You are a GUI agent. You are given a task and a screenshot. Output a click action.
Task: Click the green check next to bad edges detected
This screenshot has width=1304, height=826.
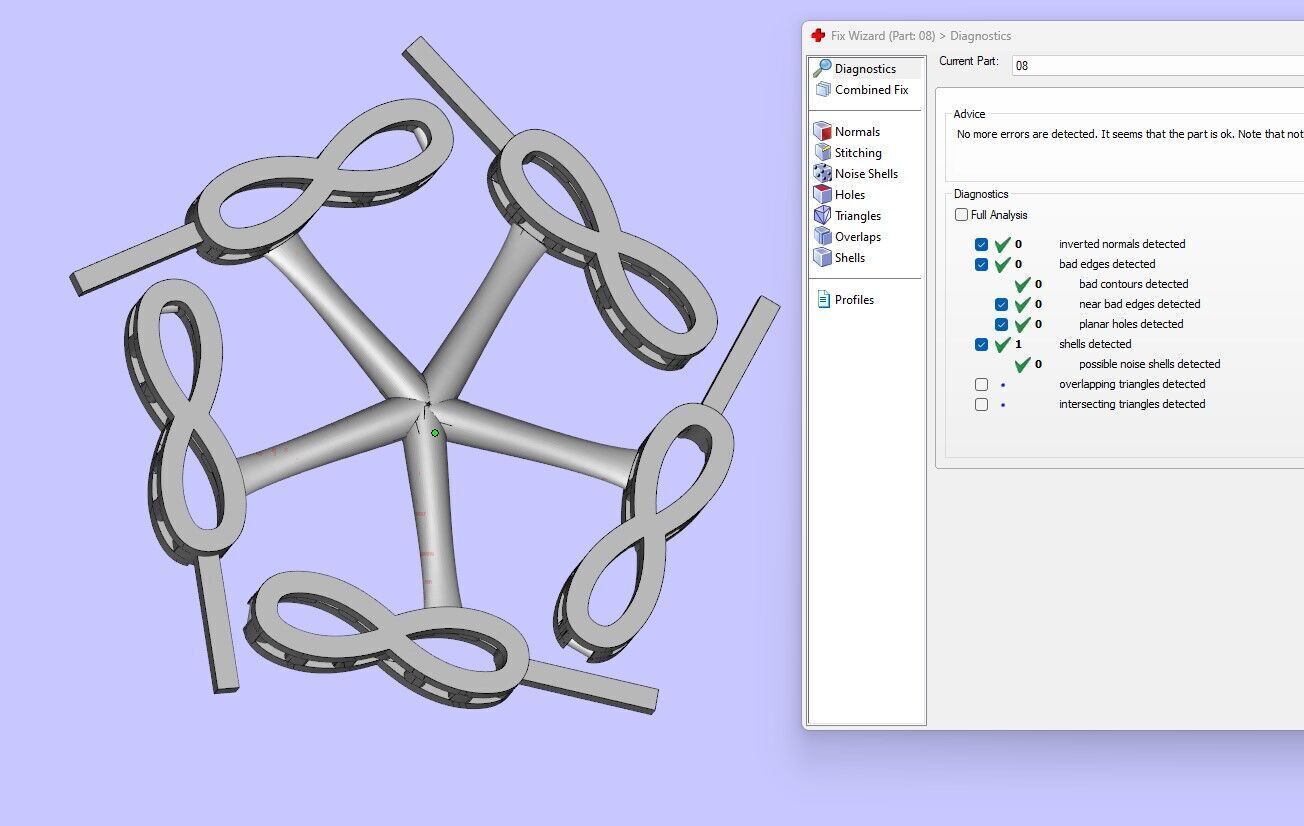click(x=1003, y=264)
